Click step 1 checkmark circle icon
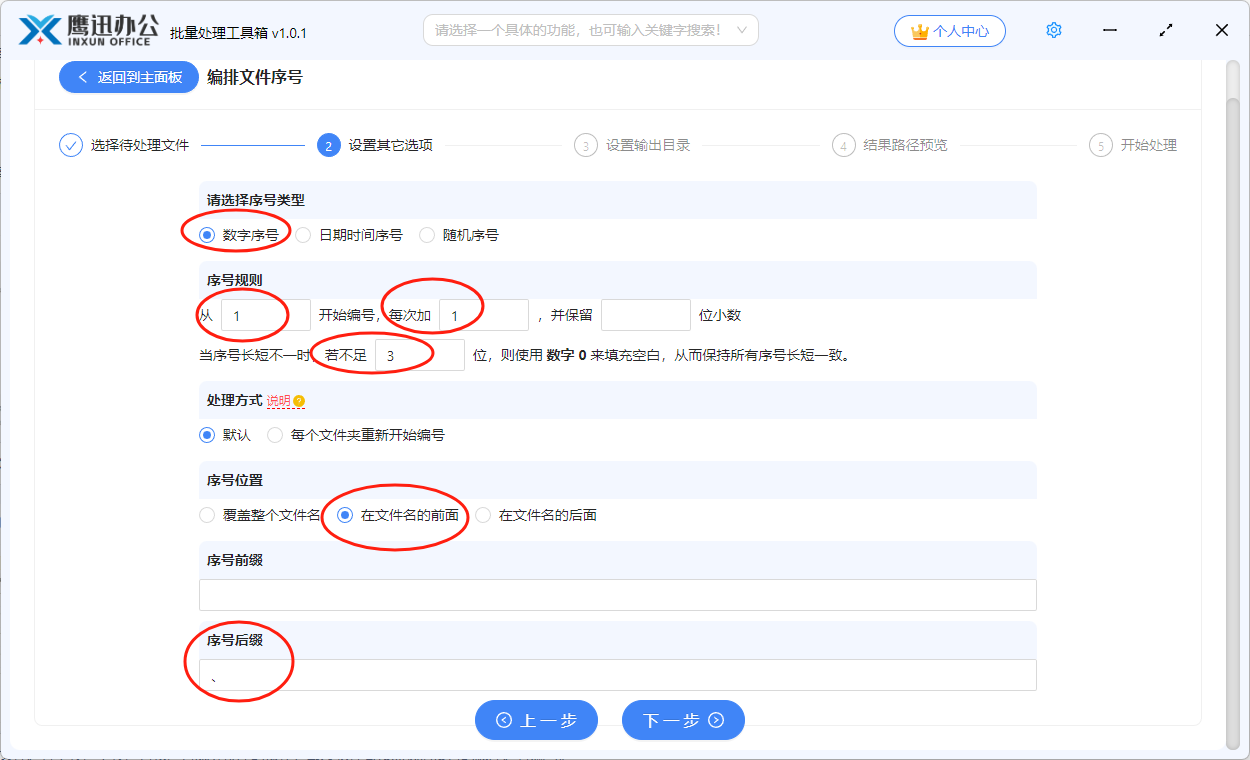This screenshot has width=1250, height=760. (x=70, y=145)
